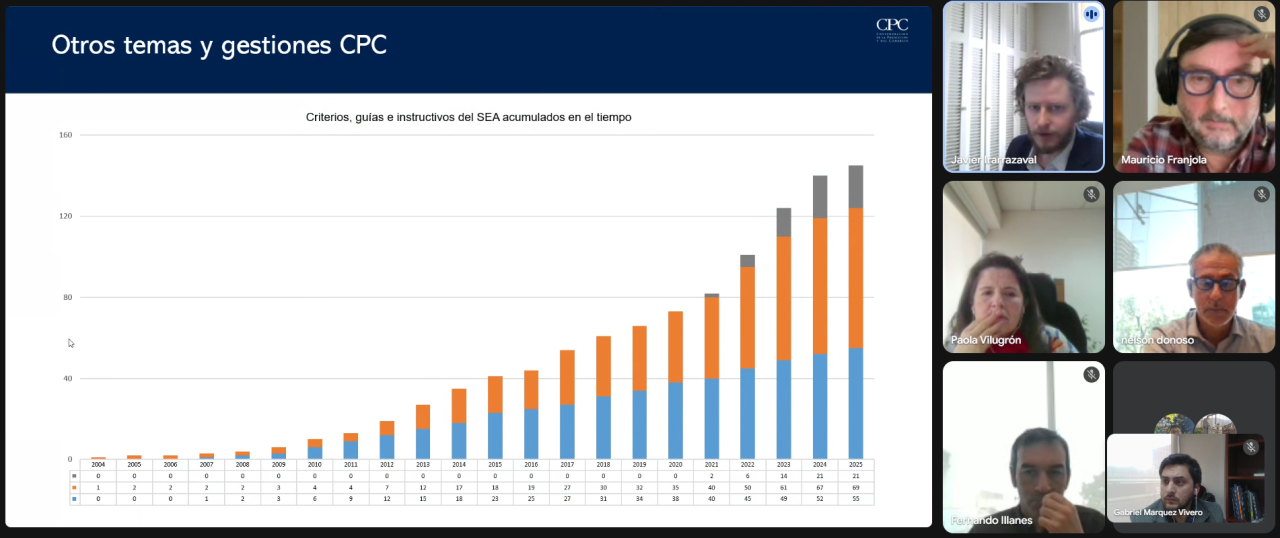1280x538 pixels.
Task: Select Paola Vilugrón's video tile
Action: [1024, 267]
